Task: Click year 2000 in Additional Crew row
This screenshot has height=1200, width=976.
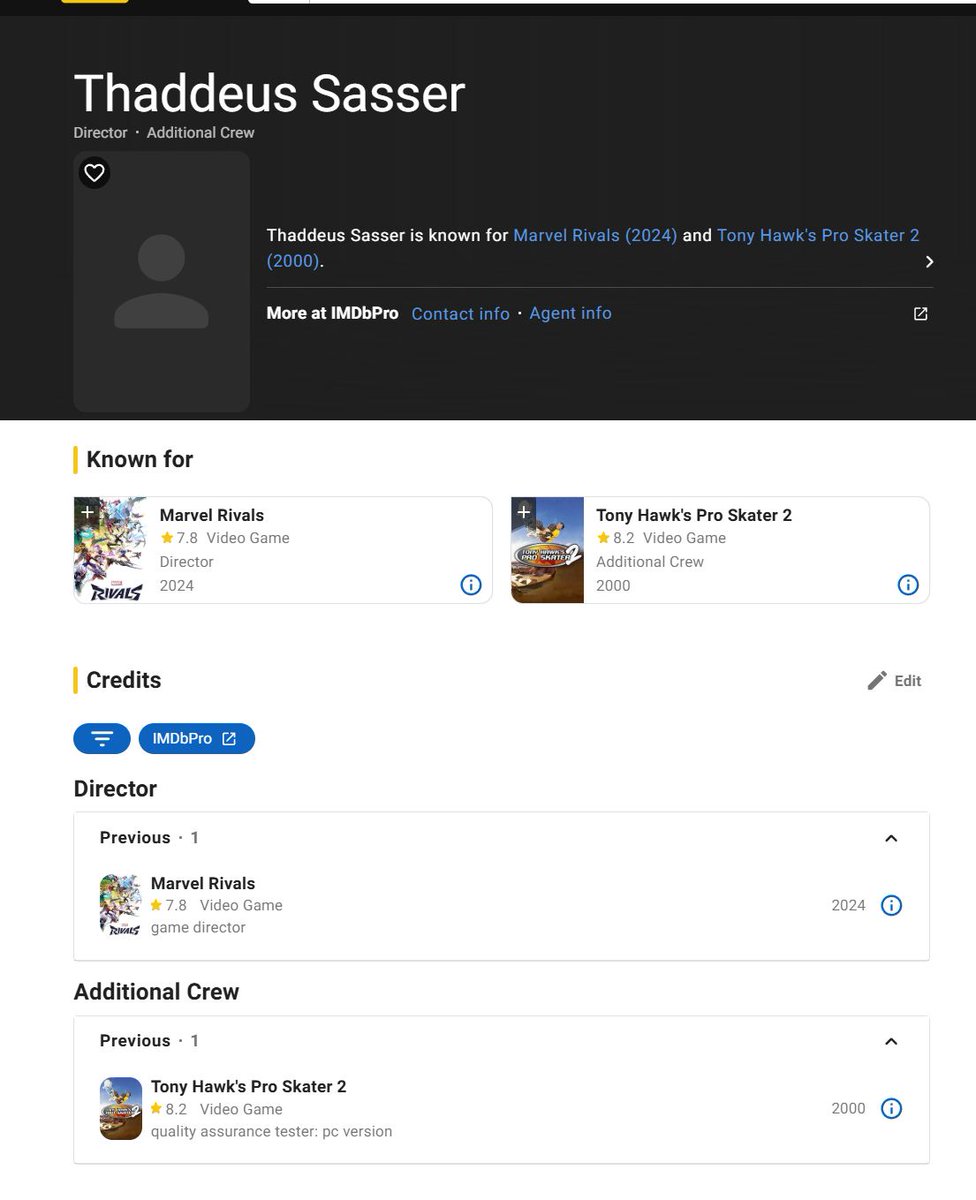Action: pos(848,1108)
